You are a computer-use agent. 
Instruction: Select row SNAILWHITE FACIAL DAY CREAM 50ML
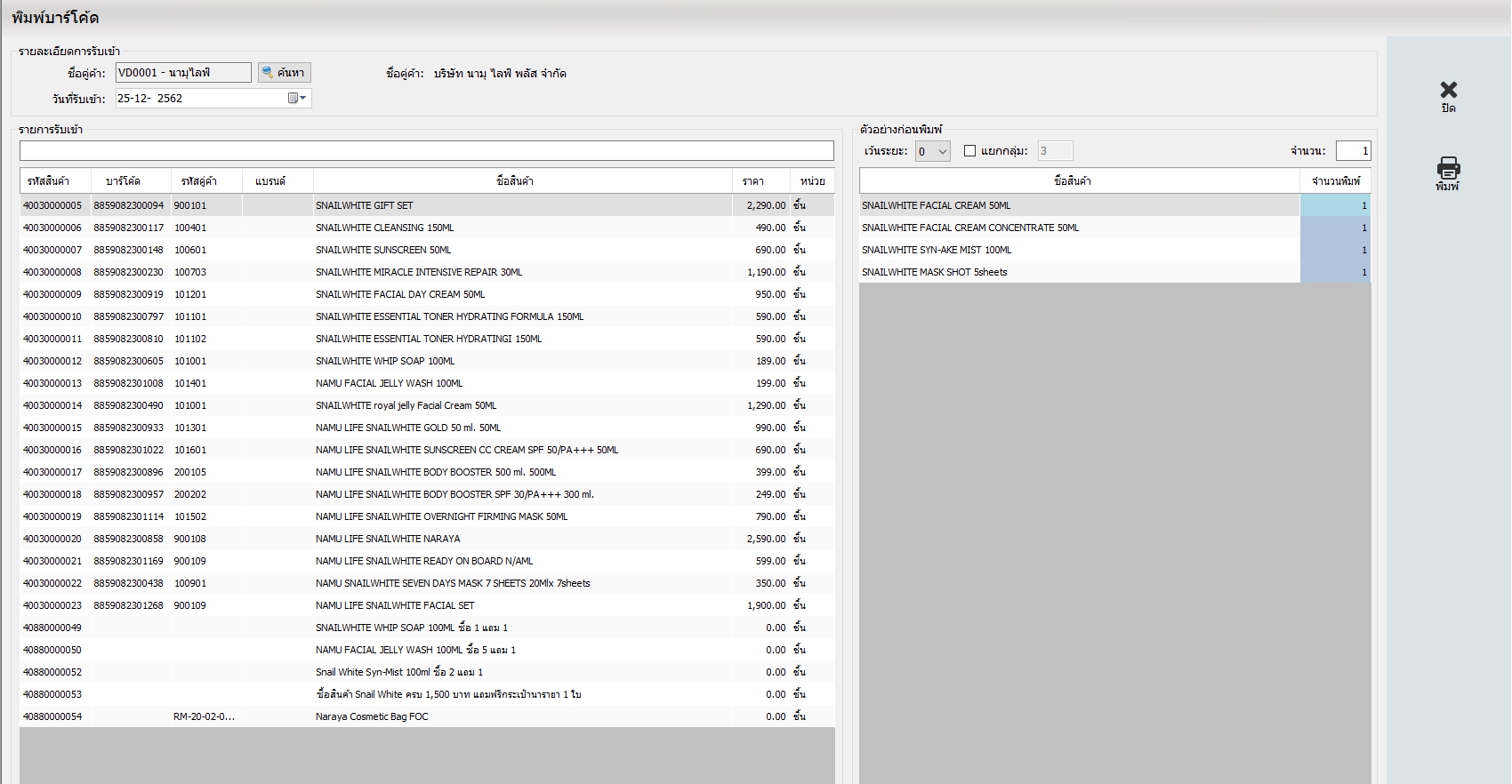pos(427,294)
